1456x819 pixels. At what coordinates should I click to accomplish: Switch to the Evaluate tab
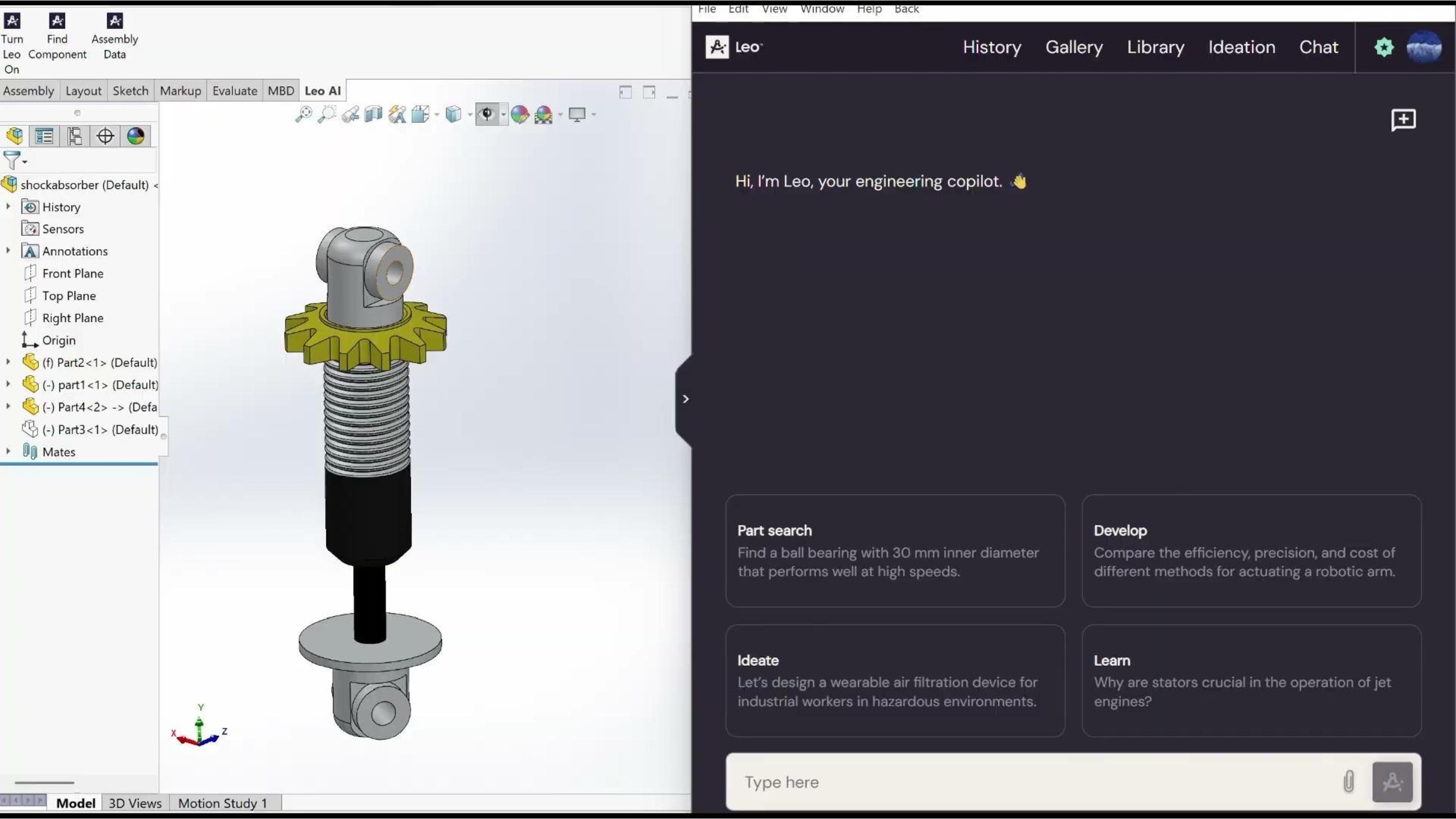234,91
